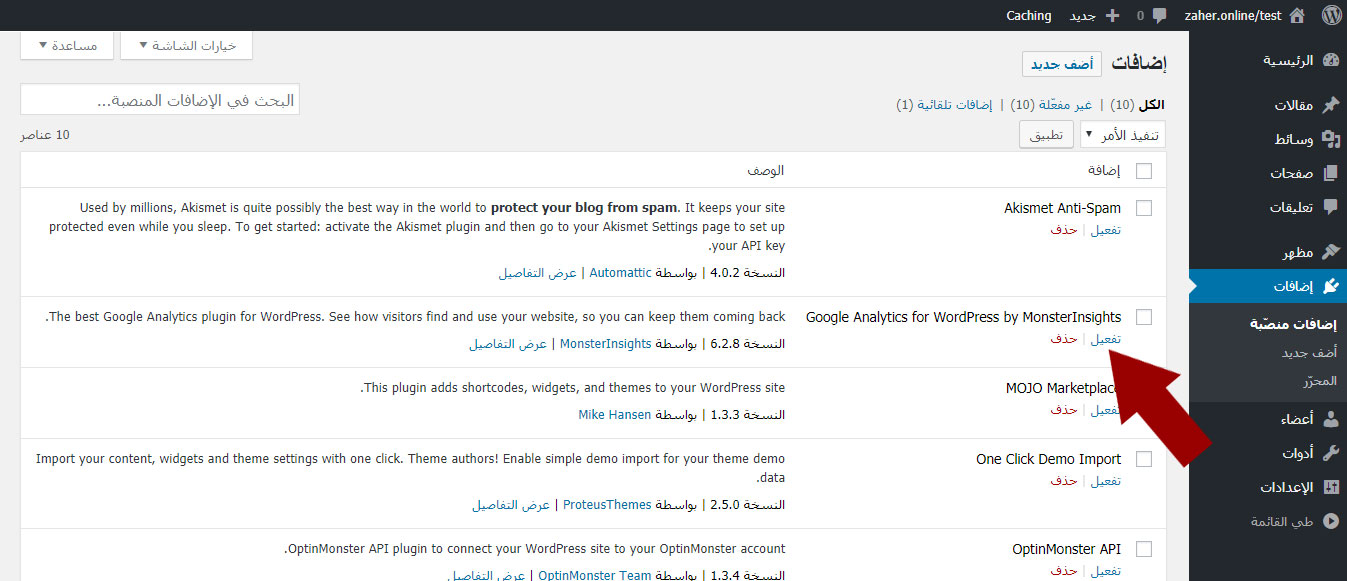Click the النسخة 4.0.2 version text
The width and height of the screenshot is (1347, 581).
click(747, 273)
